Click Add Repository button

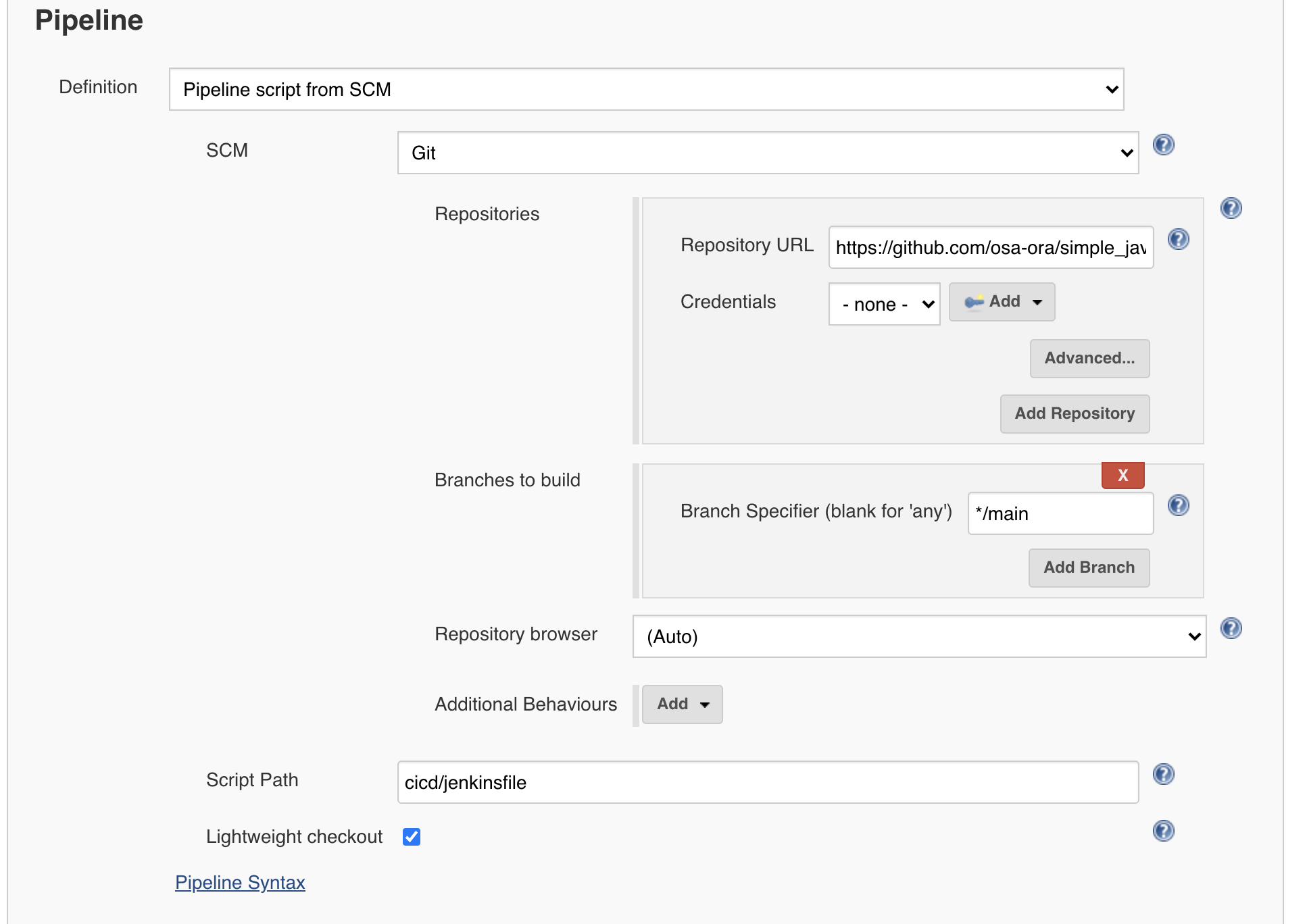1074,413
